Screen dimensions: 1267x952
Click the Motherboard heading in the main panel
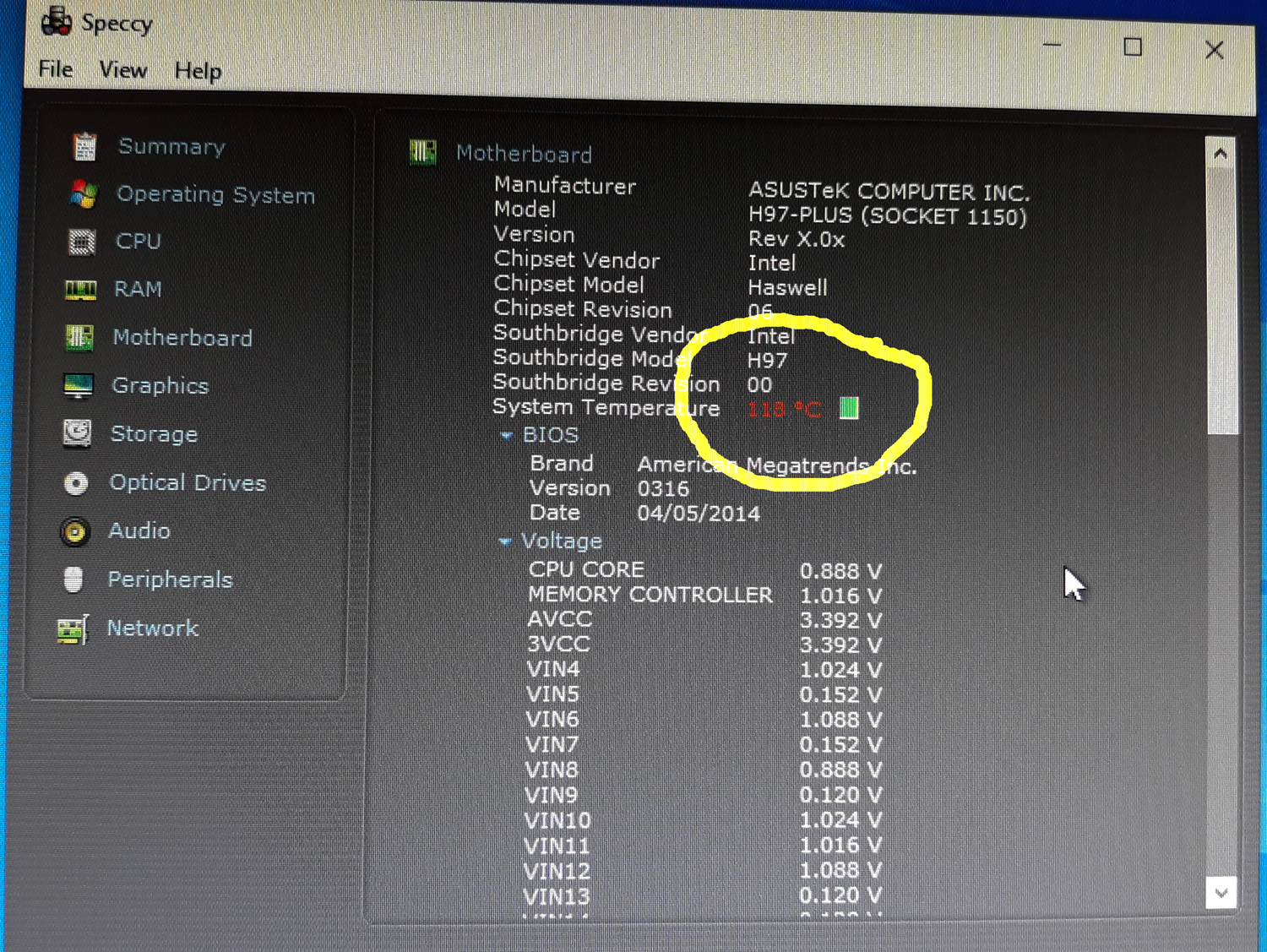point(524,154)
